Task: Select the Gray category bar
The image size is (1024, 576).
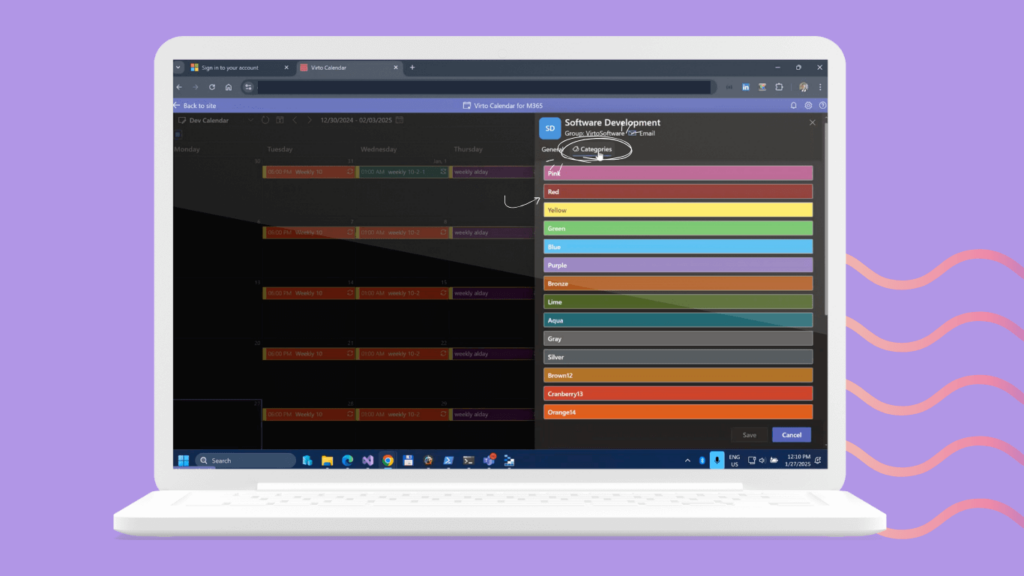Action: click(678, 338)
